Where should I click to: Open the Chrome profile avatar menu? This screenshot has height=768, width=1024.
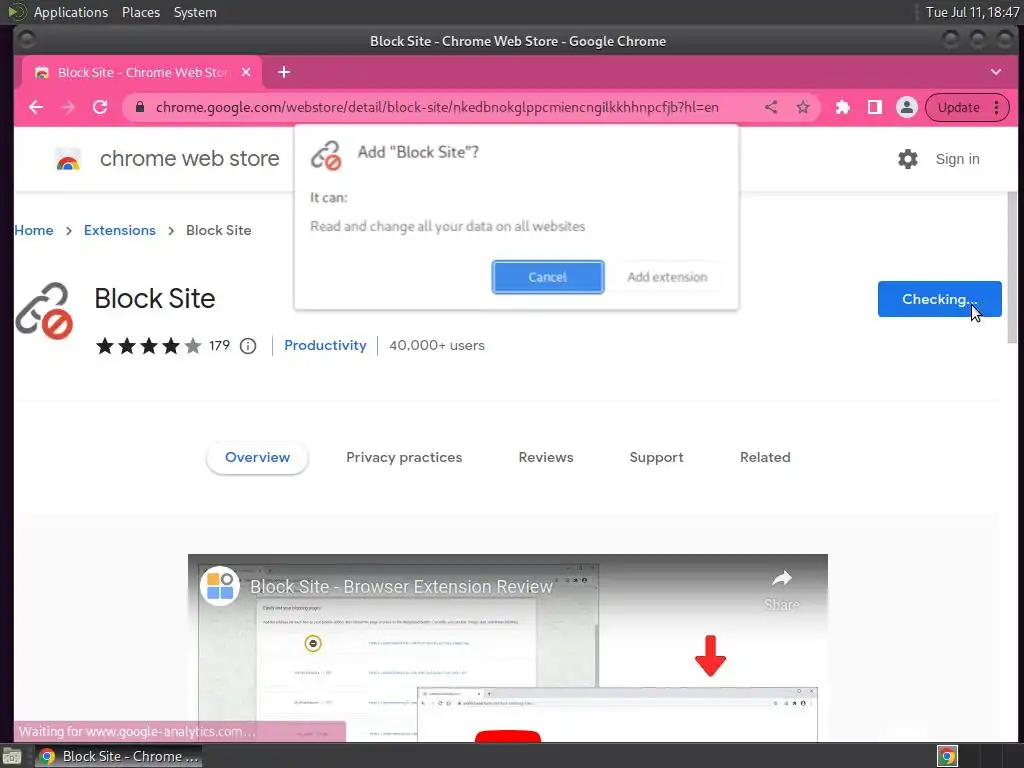pyautogui.click(x=906, y=107)
